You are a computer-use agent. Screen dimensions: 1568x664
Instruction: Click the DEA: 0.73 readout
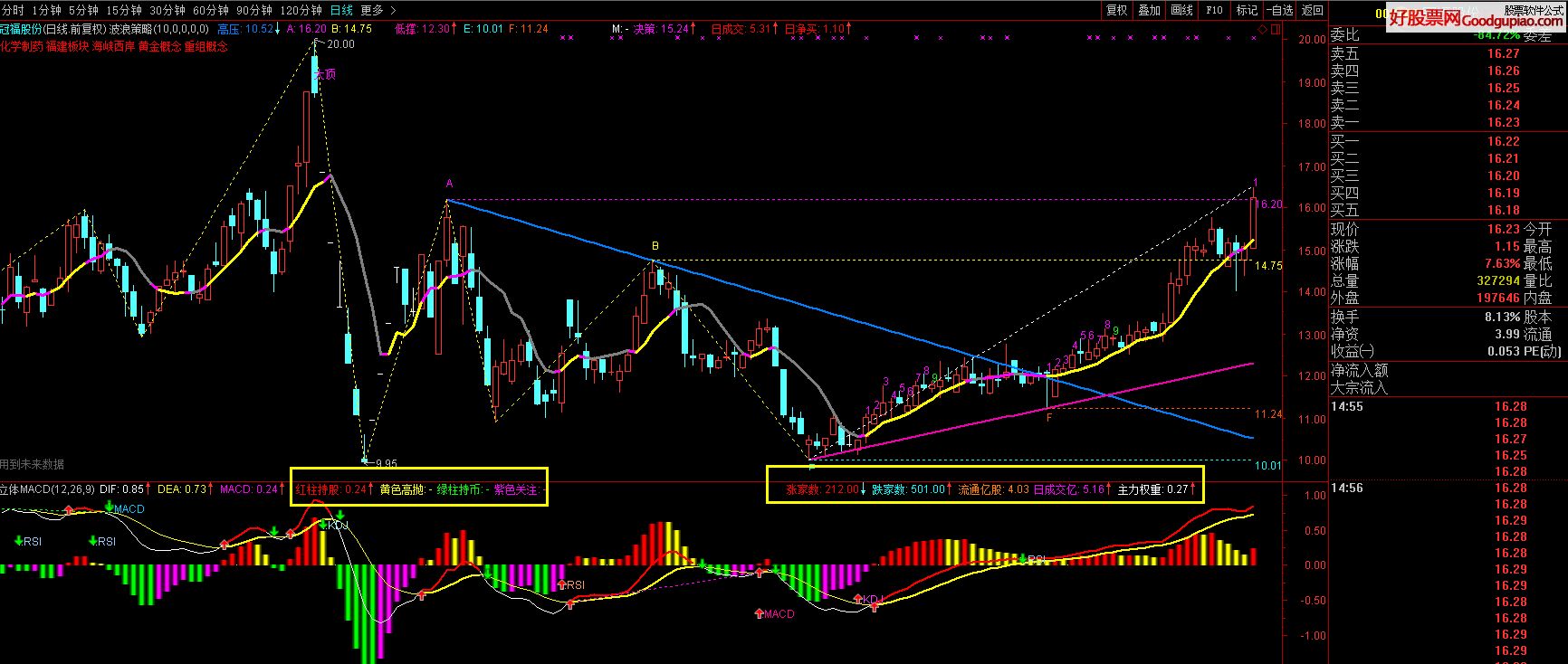185,489
